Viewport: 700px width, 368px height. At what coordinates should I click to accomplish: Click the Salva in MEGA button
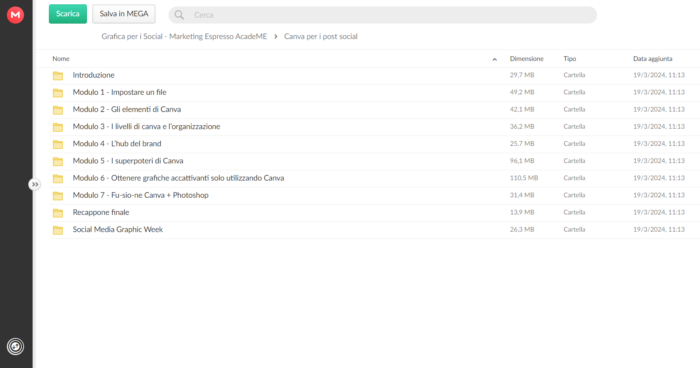124,14
